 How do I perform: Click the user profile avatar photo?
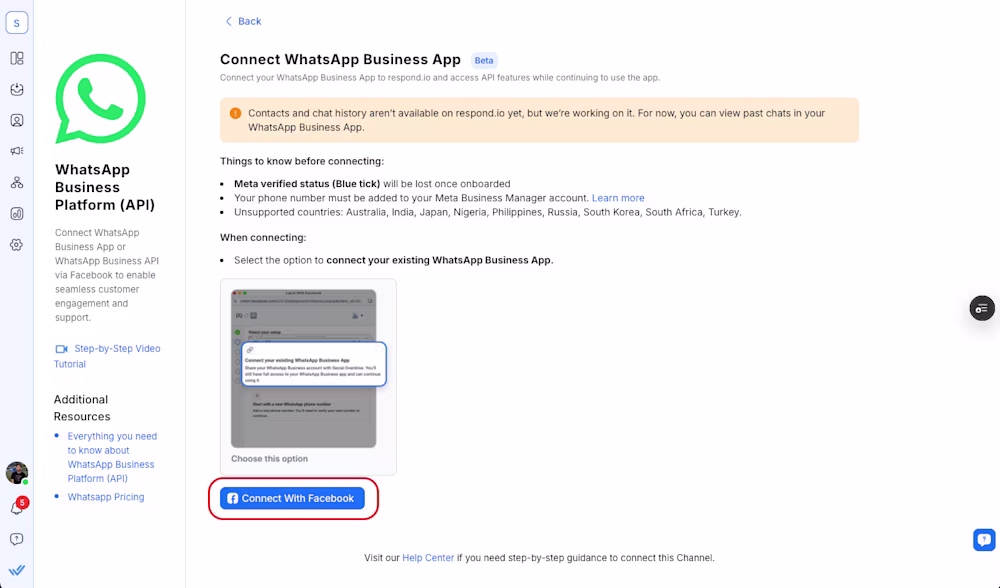point(17,473)
